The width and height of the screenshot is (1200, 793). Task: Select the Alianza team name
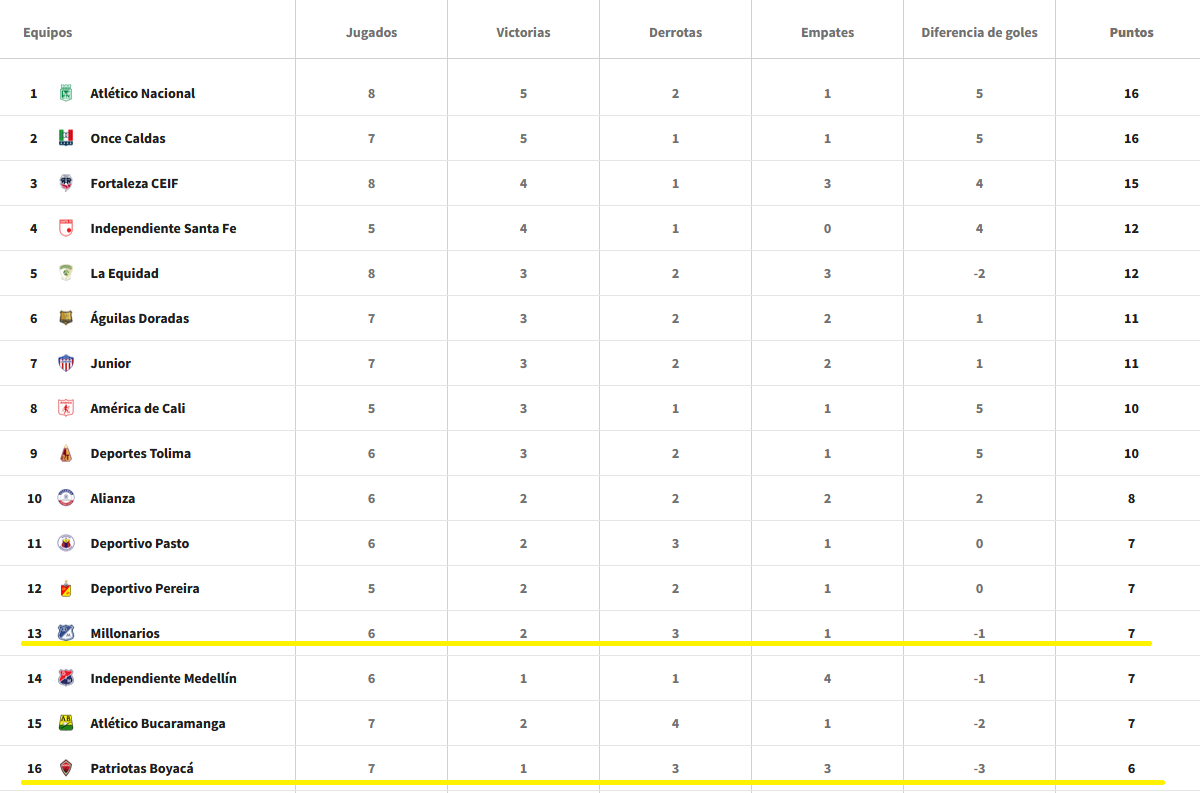[x=113, y=498]
